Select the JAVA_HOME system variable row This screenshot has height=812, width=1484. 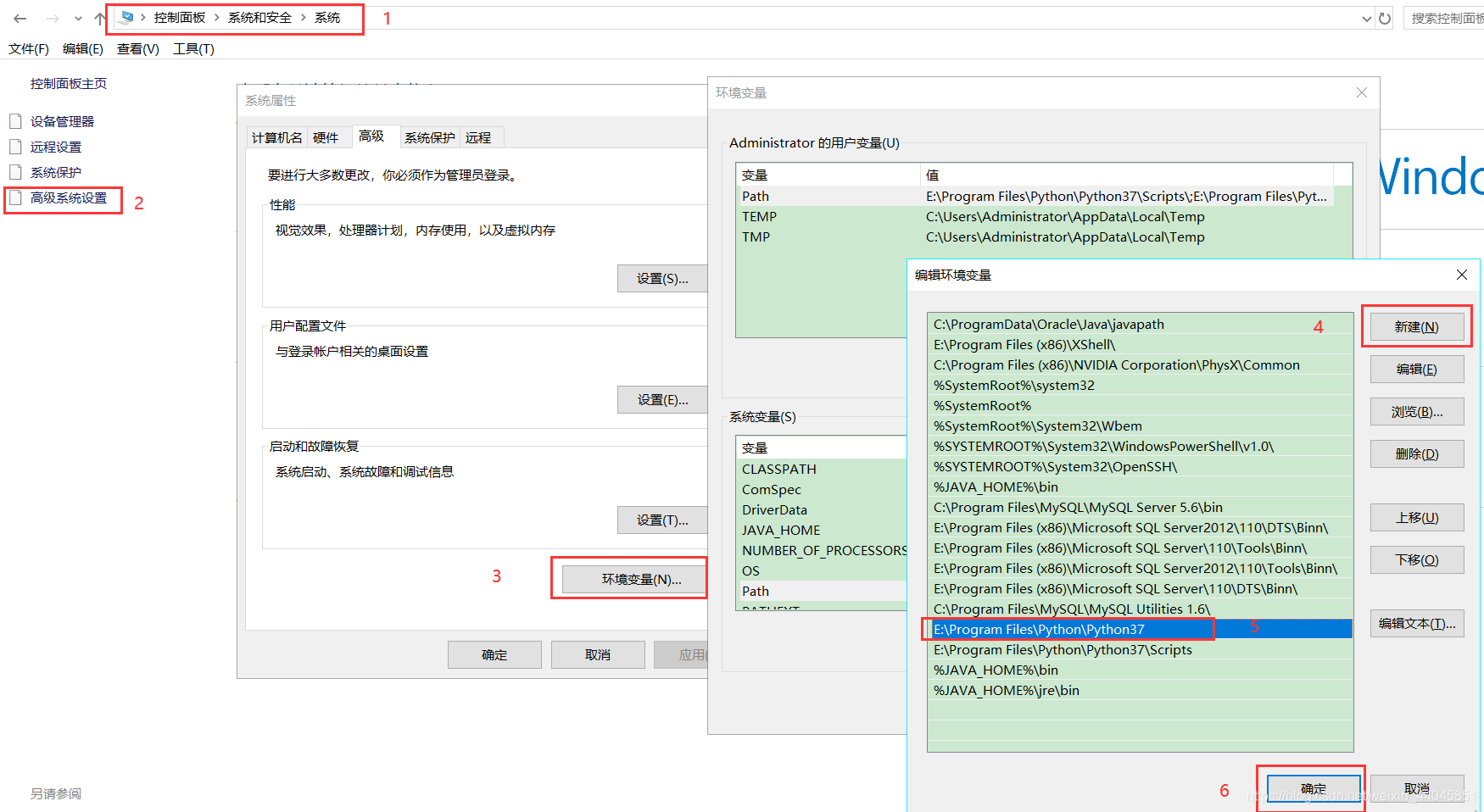point(781,531)
